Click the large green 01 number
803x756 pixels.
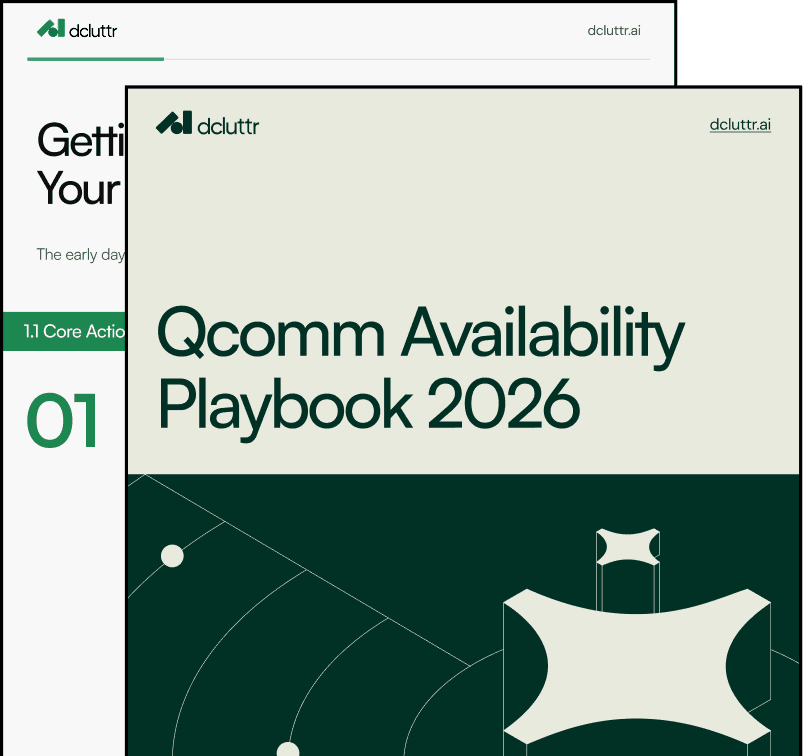(x=62, y=421)
